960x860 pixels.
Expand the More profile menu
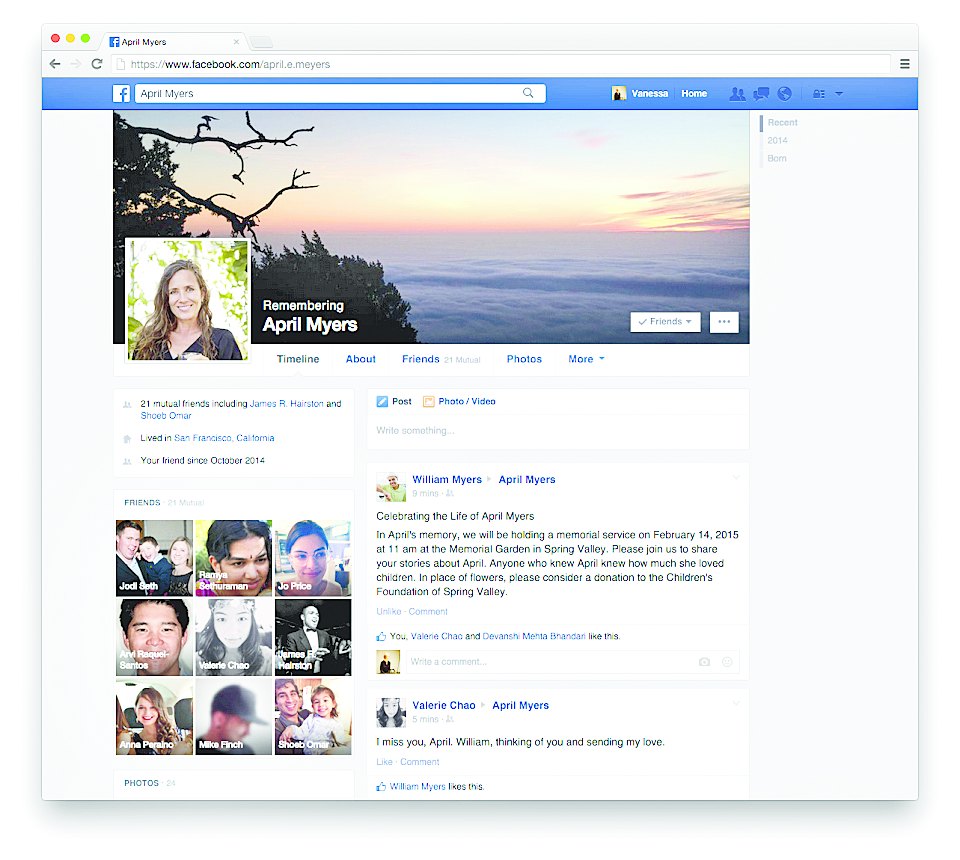point(586,359)
